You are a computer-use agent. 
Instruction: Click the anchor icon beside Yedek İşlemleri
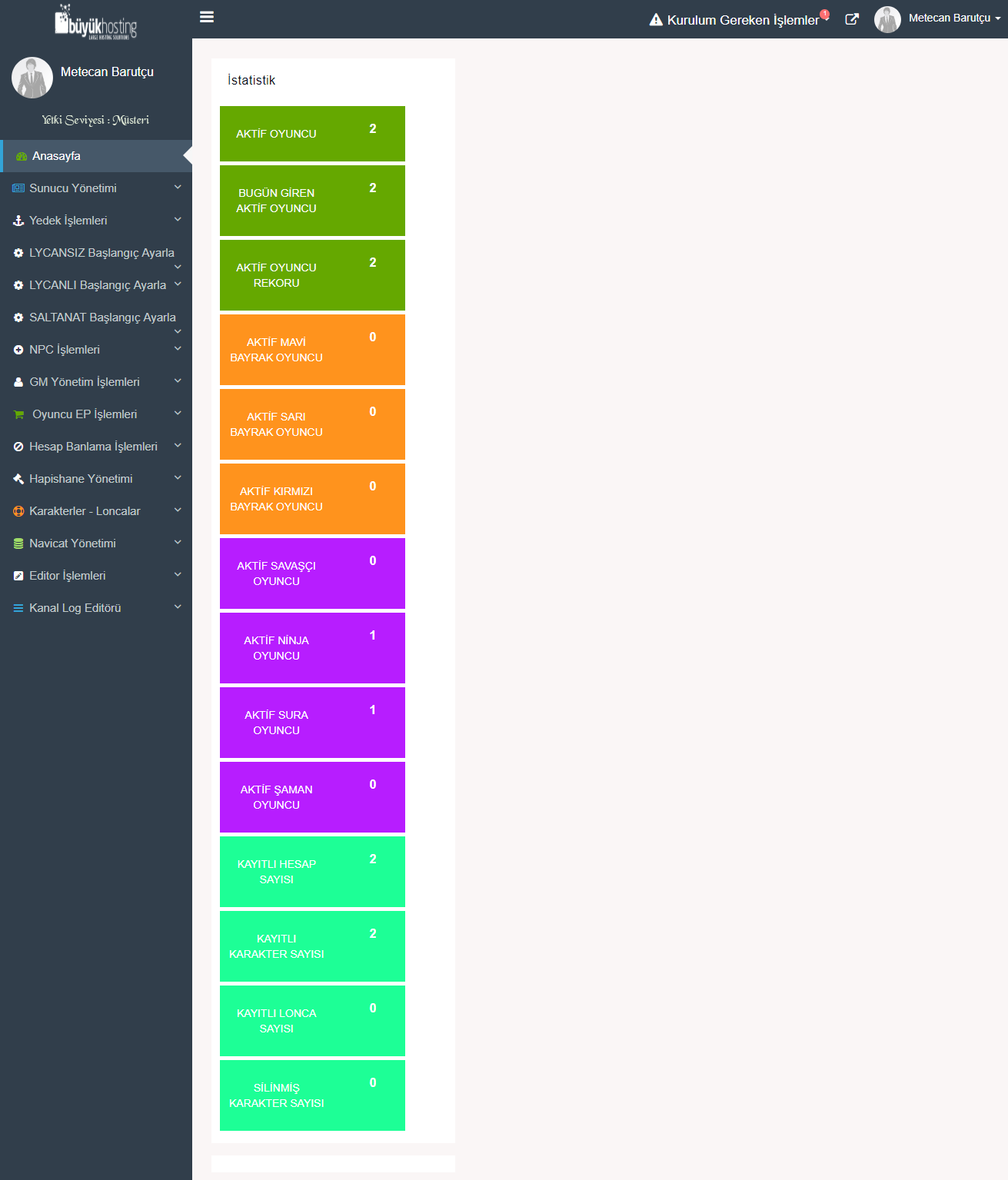click(18, 221)
